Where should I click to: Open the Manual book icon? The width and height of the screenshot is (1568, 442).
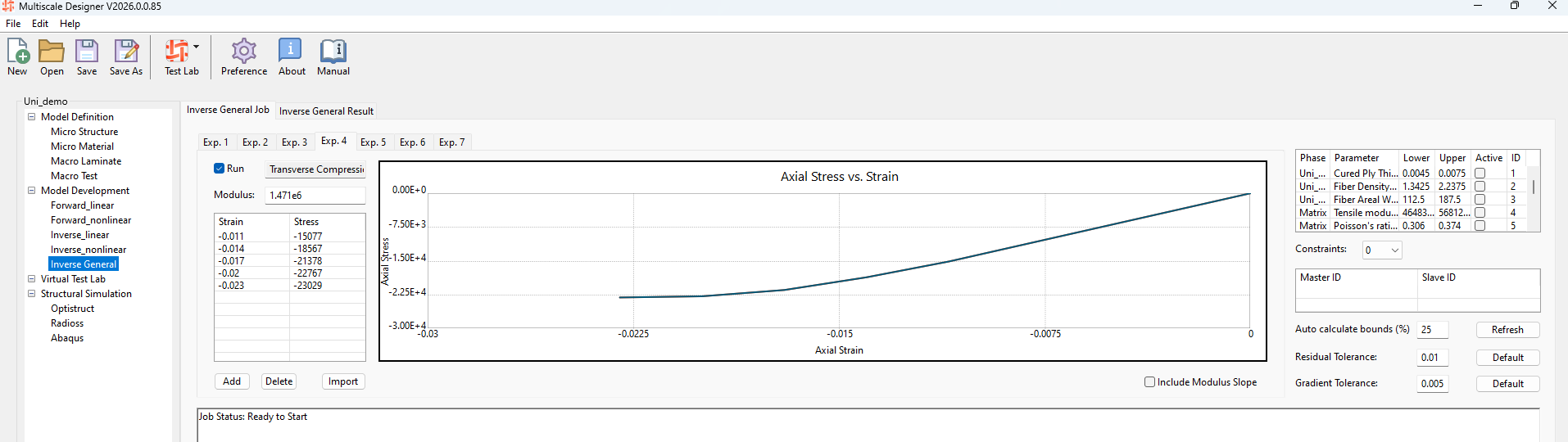pyautogui.click(x=333, y=52)
